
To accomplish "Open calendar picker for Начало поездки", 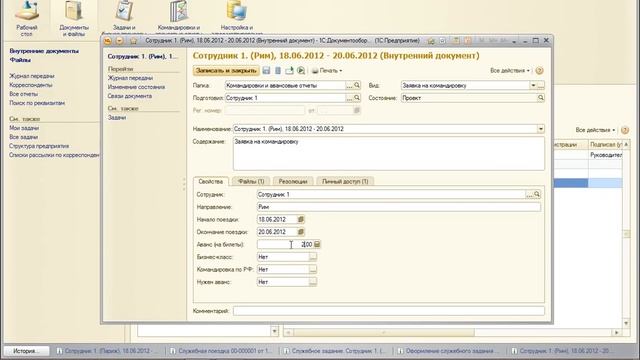I will (301, 220).
